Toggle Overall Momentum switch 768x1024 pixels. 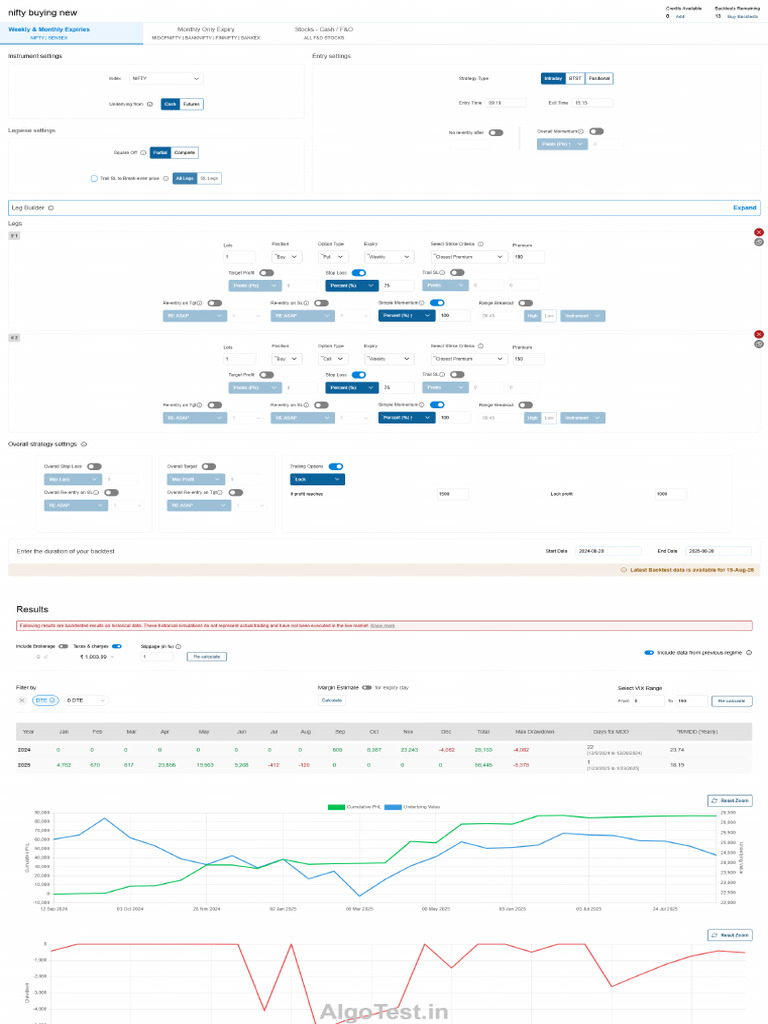[596, 131]
